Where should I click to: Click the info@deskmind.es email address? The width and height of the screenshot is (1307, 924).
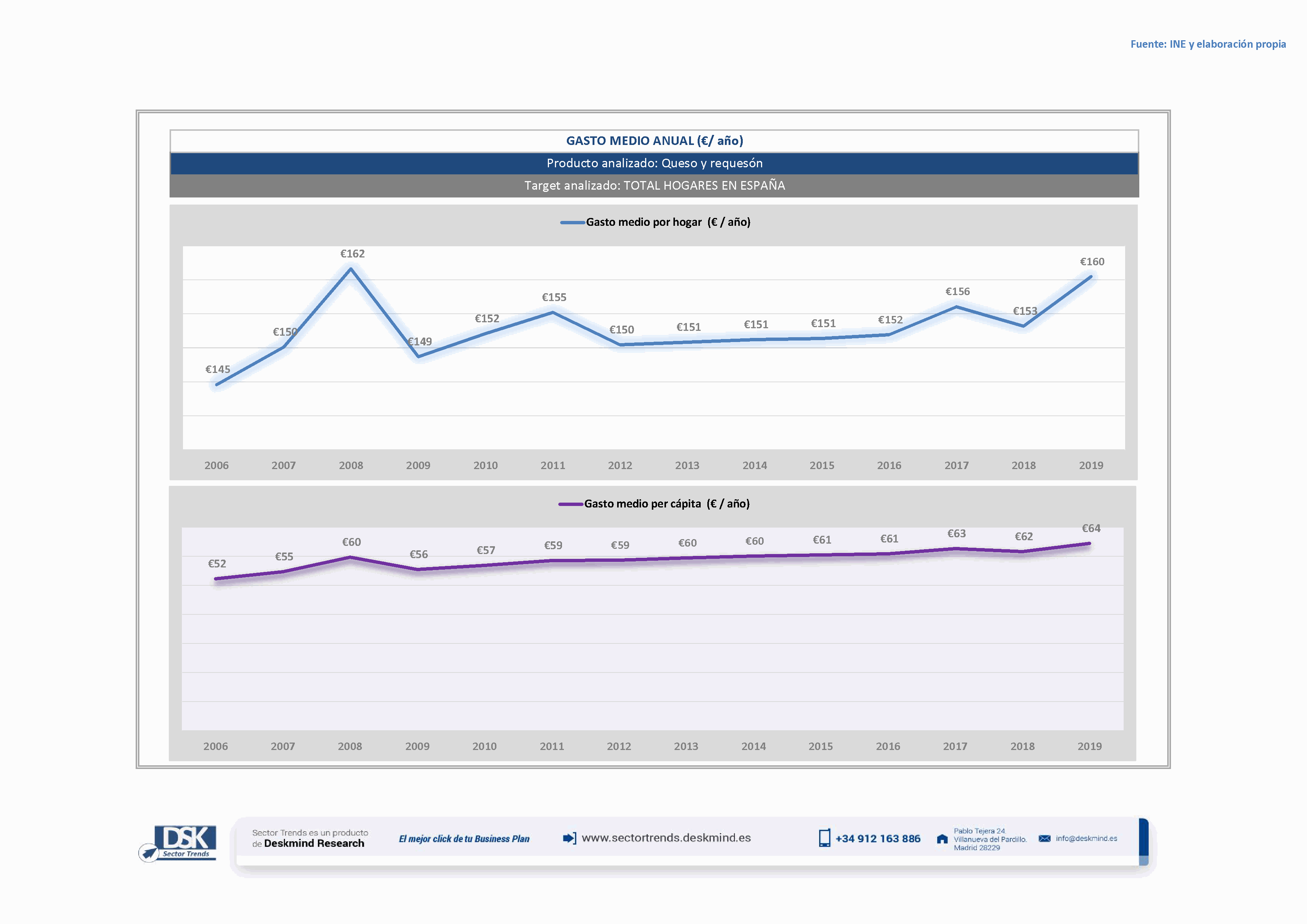(x=1086, y=838)
